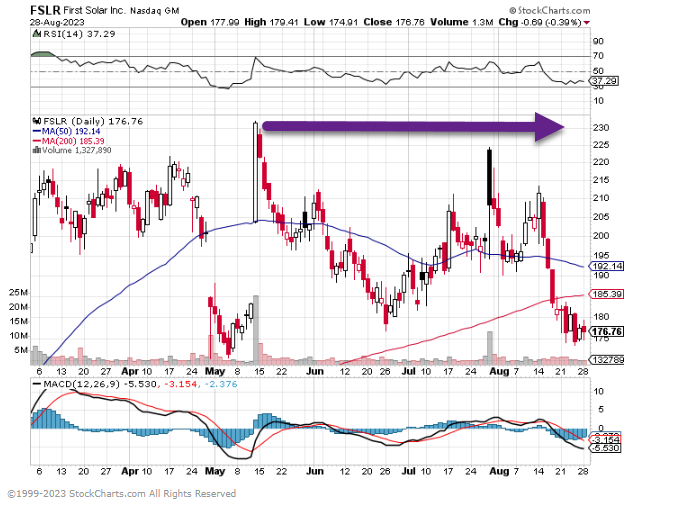Screen dimensions: 682x526
Task: Click the copyright StockCharts.com notice at the bottom
Action: coord(122,494)
